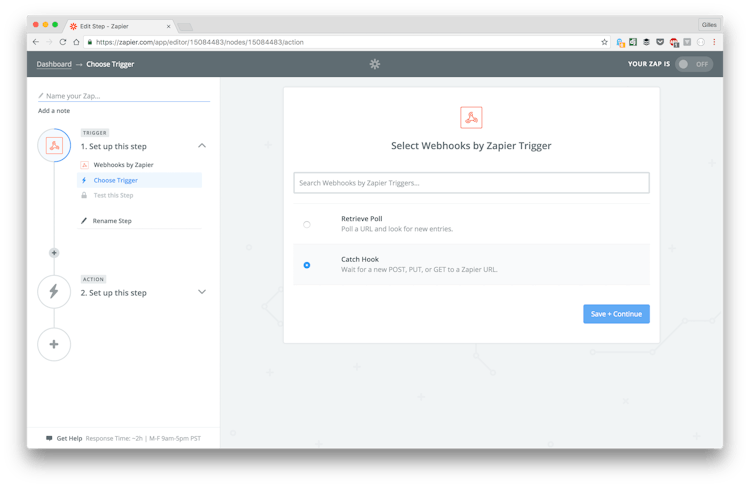750x487 pixels.
Task: Bookmark the page with the star icon
Action: (x=604, y=42)
